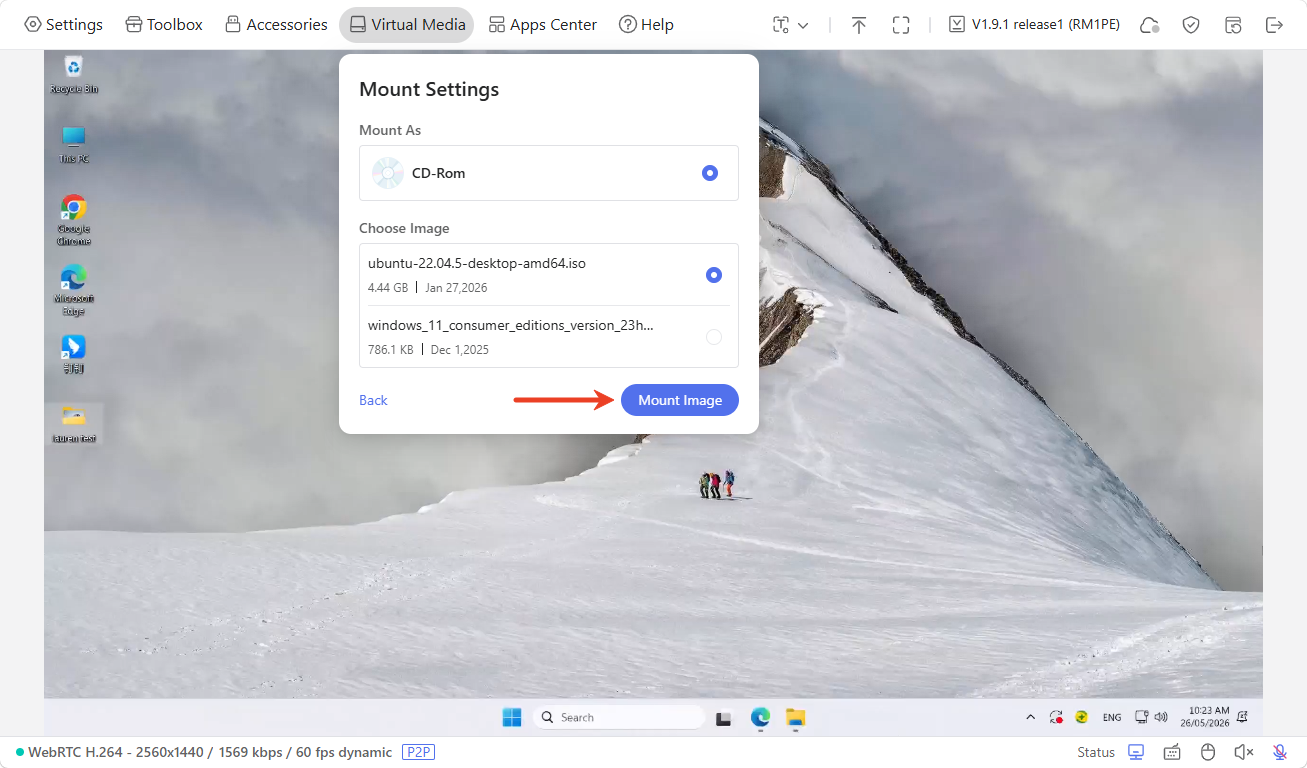Open File Explorer from the taskbar
The image size is (1307, 768).
[x=795, y=717]
